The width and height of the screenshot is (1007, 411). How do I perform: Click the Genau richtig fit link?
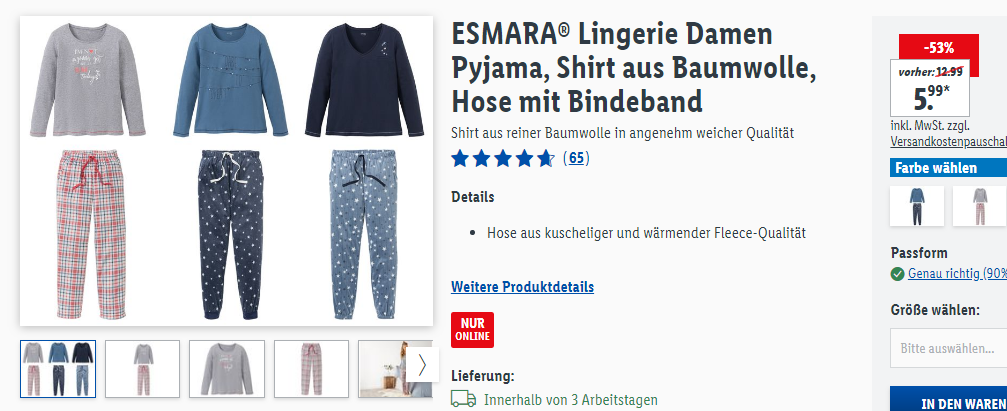pyautogui.click(x=957, y=274)
